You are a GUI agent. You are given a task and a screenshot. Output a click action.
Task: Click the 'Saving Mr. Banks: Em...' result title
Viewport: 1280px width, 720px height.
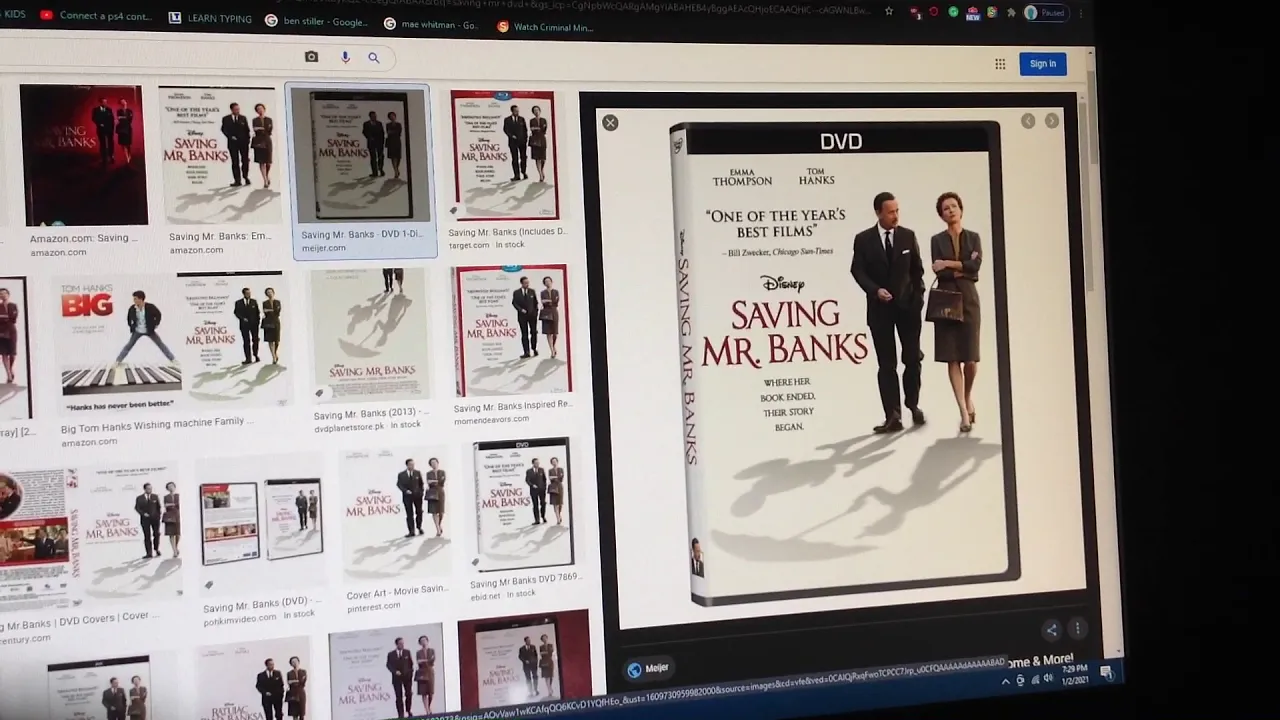point(220,237)
